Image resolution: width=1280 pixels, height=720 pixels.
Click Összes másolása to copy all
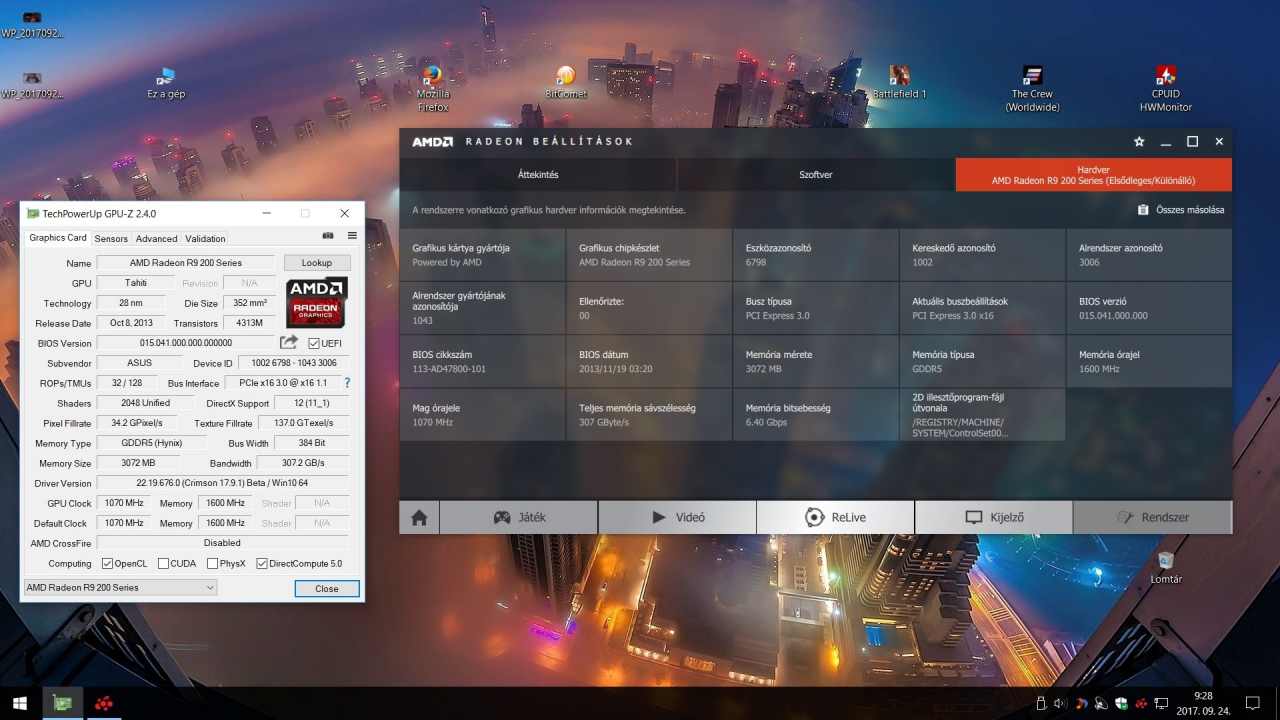tap(1181, 210)
